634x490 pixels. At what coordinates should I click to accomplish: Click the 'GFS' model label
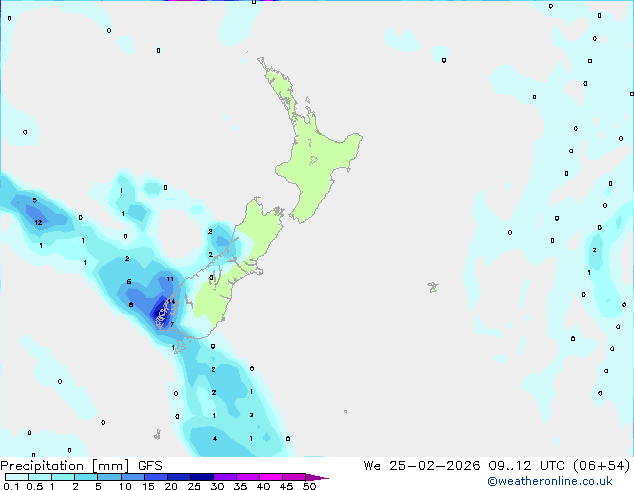(x=150, y=466)
